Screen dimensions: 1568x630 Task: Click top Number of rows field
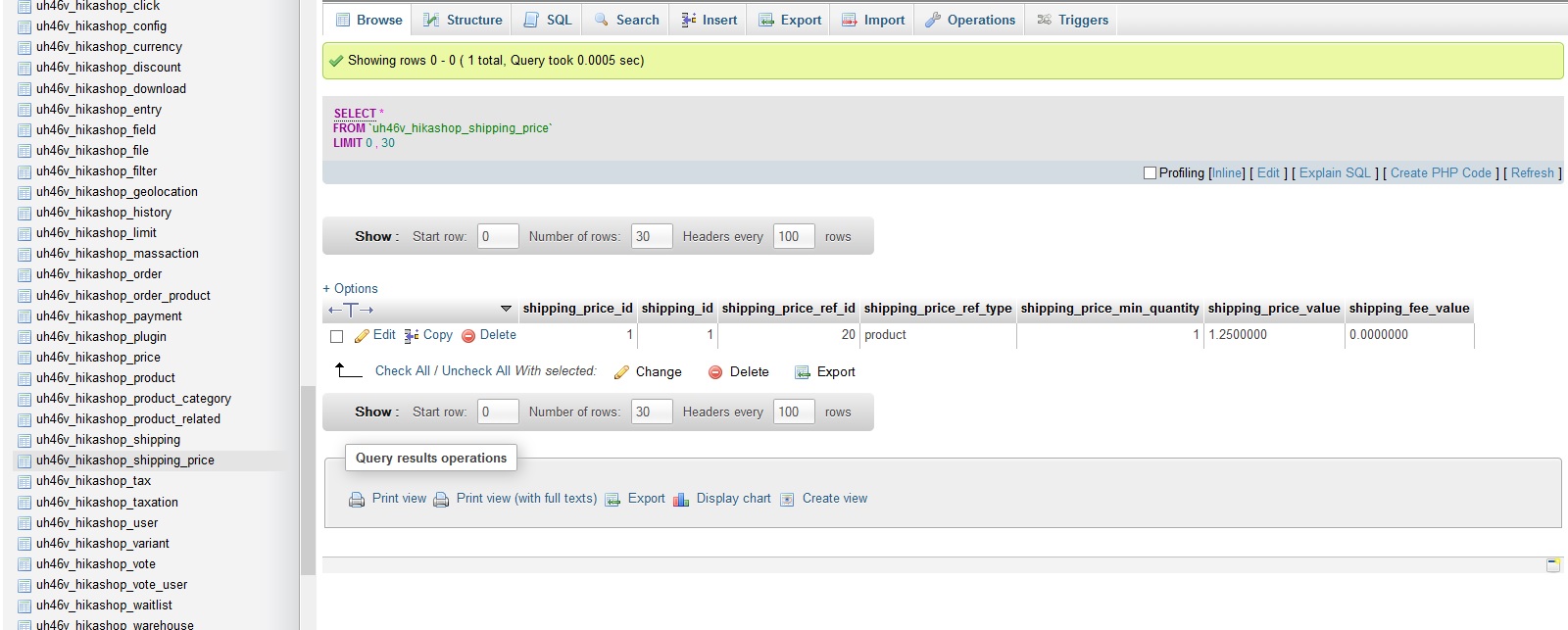652,236
